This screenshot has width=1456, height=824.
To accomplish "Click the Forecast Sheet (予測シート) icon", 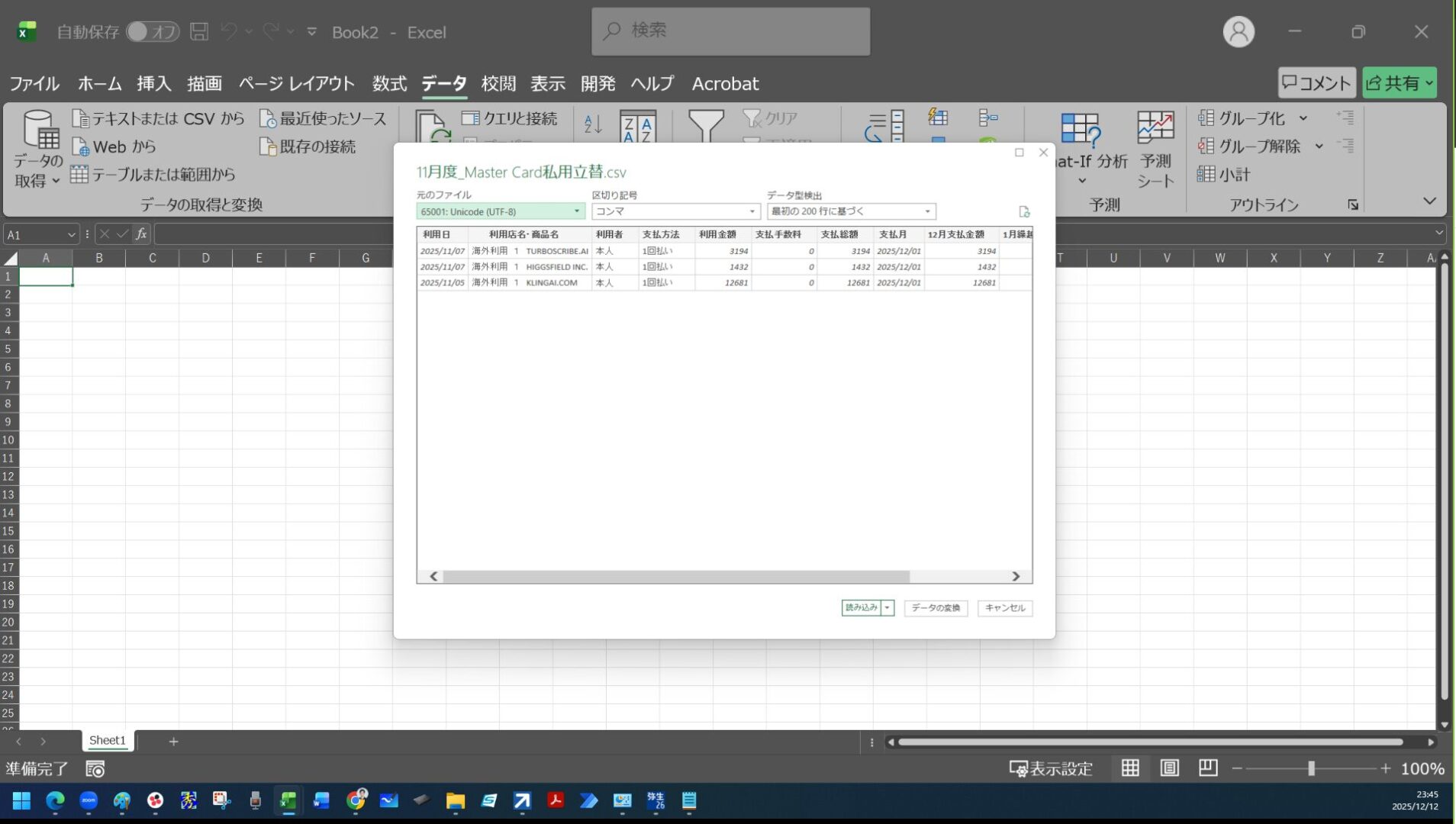I will click(x=1155, y=149).
